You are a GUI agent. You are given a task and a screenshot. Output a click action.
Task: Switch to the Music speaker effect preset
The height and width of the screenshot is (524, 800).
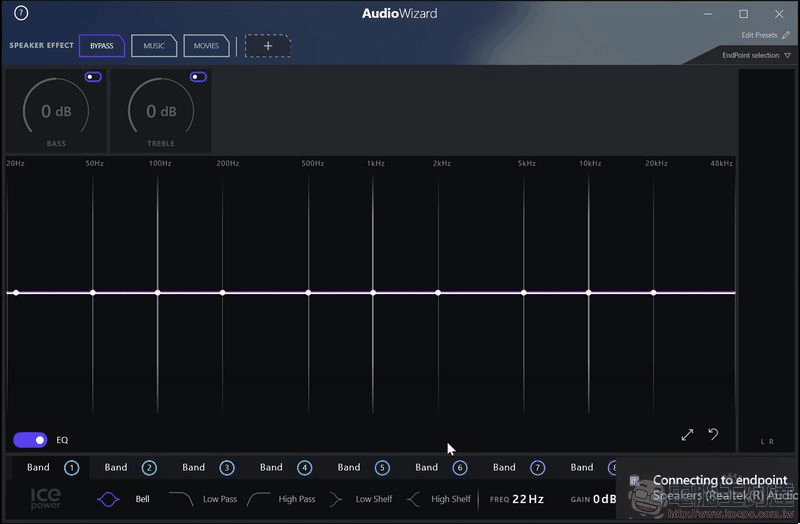point(154,46)
